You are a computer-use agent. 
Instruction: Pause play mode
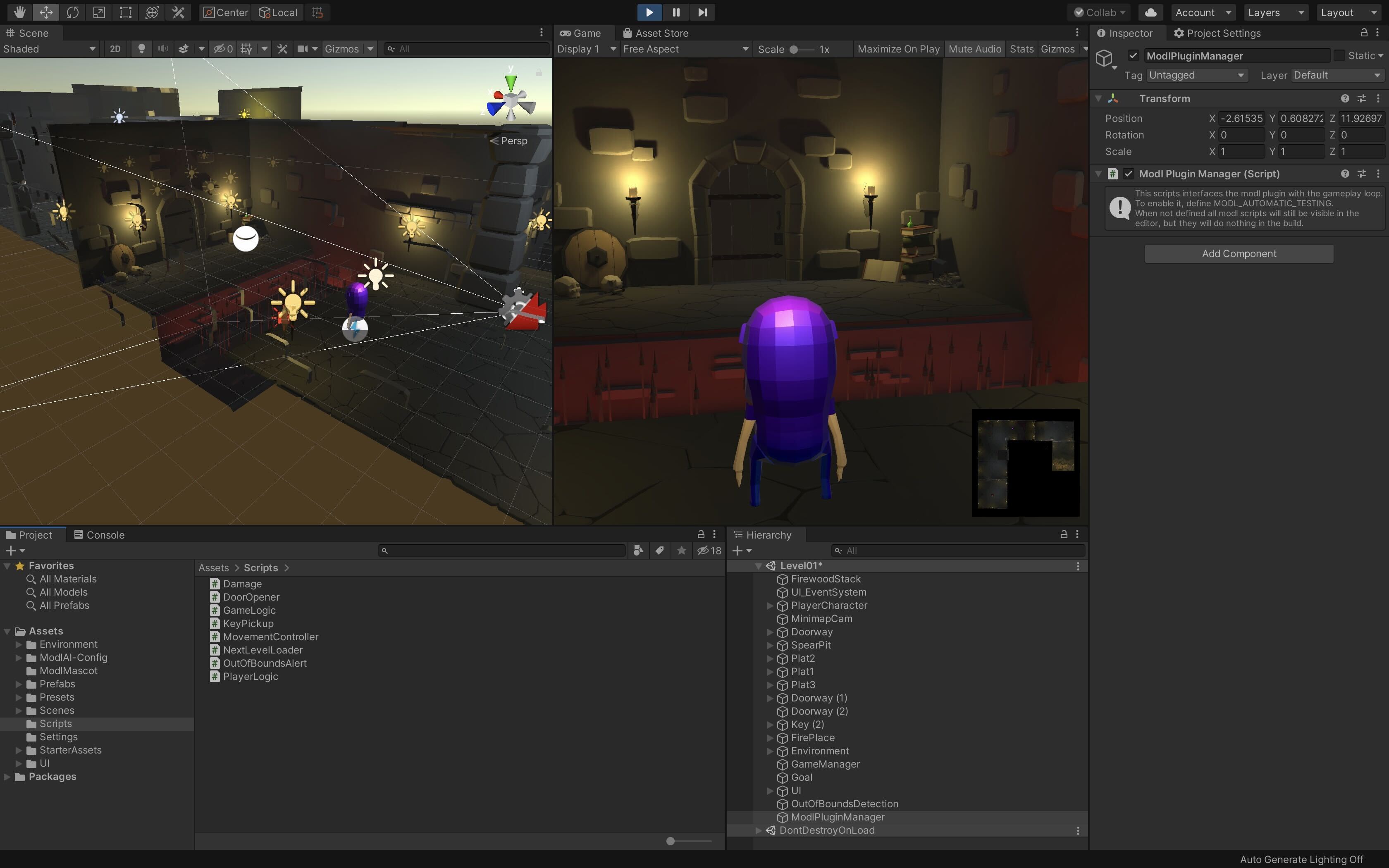675,12
